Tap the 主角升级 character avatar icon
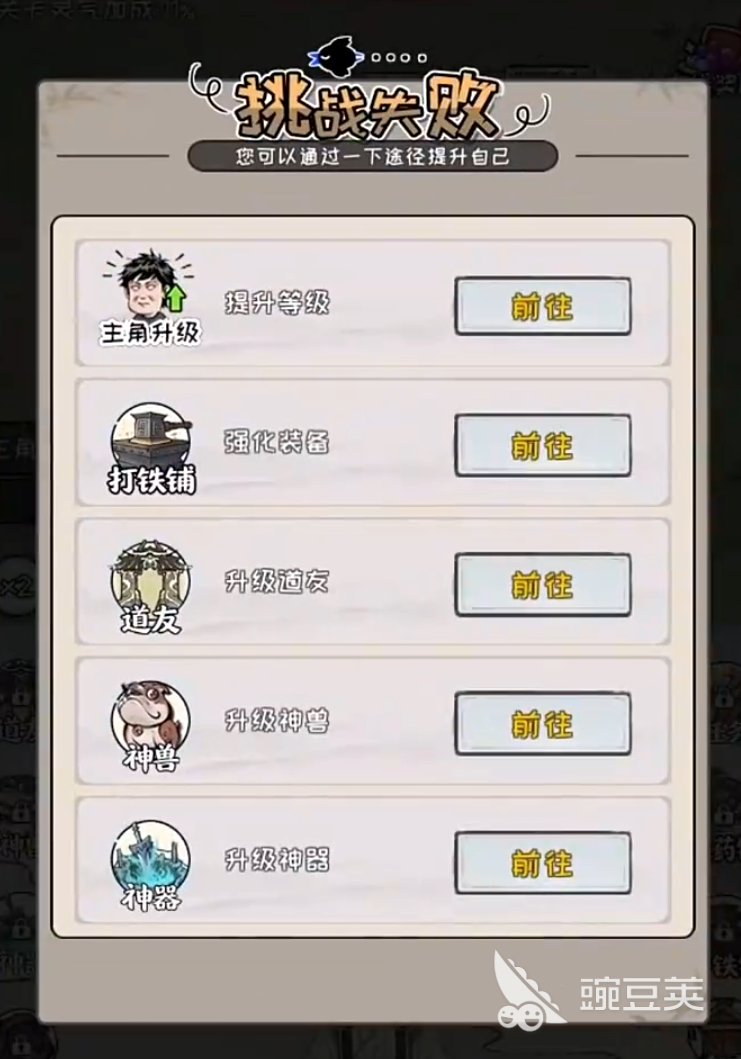 coord(147,286)
